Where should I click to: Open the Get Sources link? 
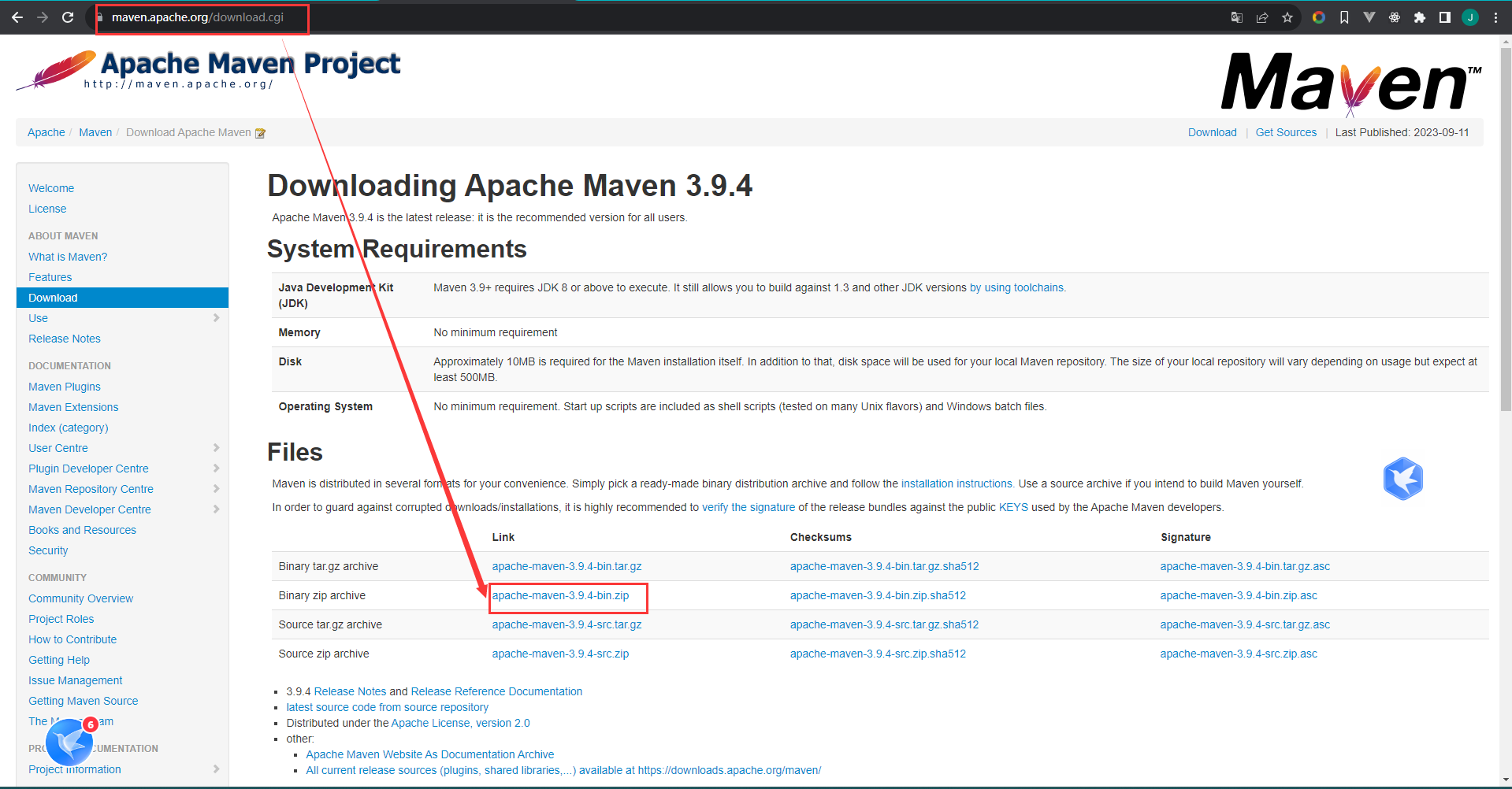coord(1286,132)
